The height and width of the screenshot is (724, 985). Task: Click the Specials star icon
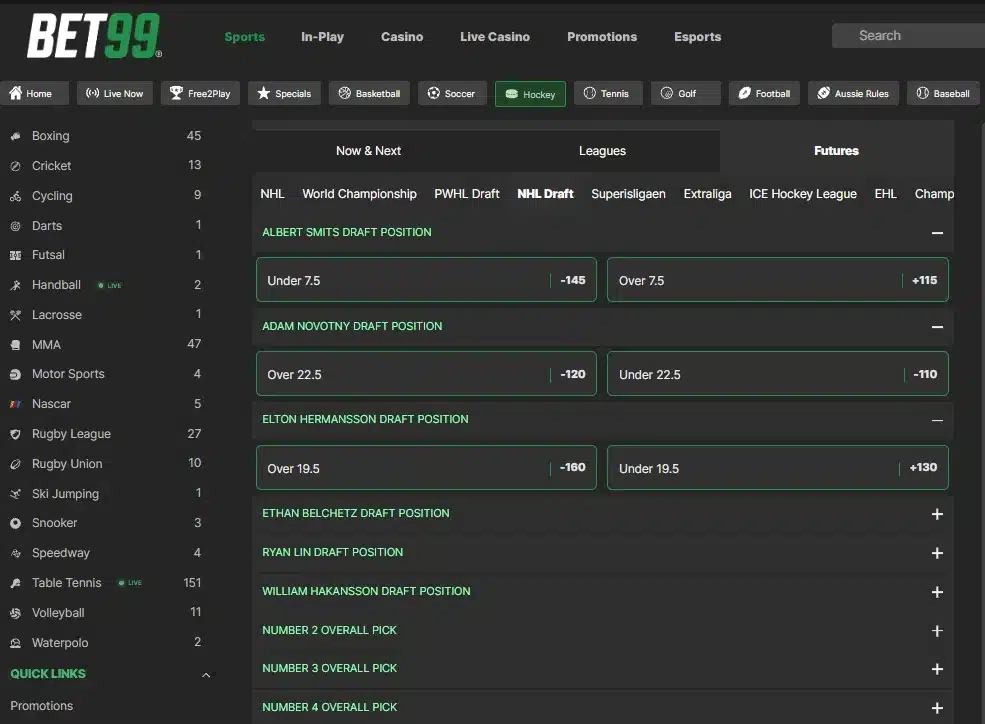coord(263,93)
